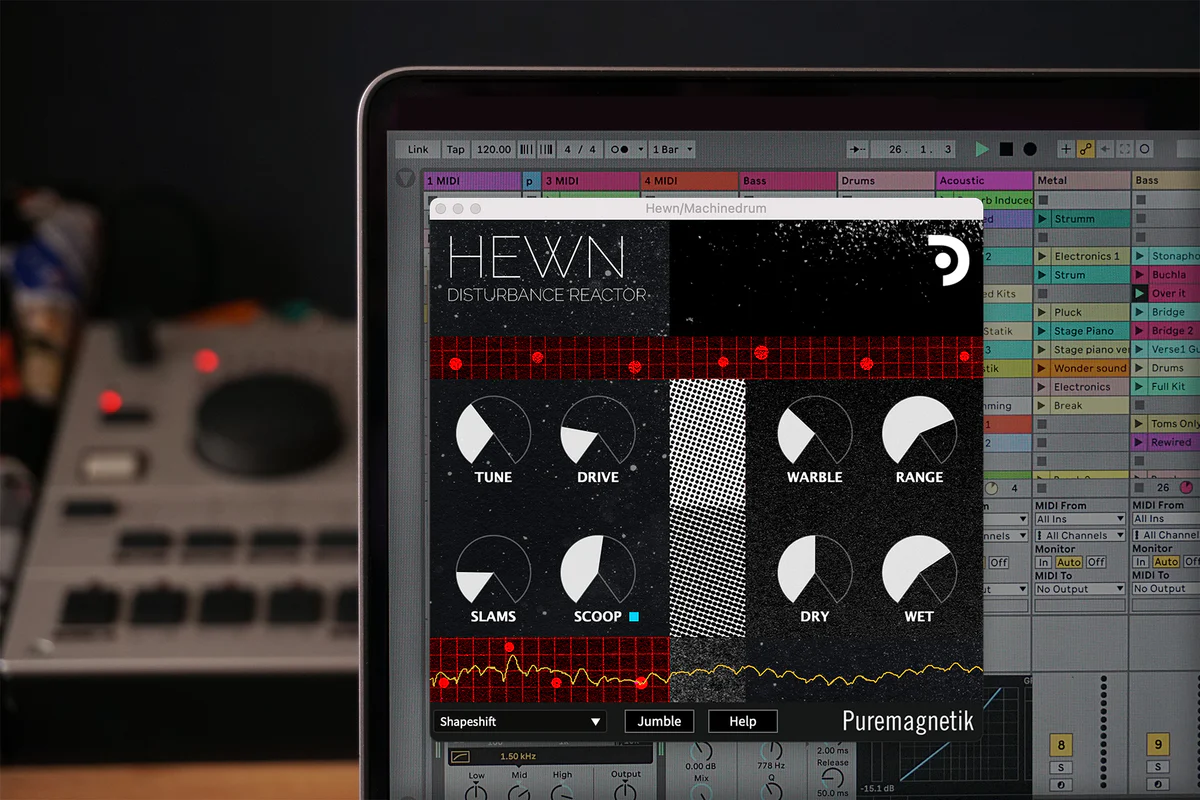Launch the Electronics 1 clip
This screenshot has height=800, width=1200.
(1042, 256)
